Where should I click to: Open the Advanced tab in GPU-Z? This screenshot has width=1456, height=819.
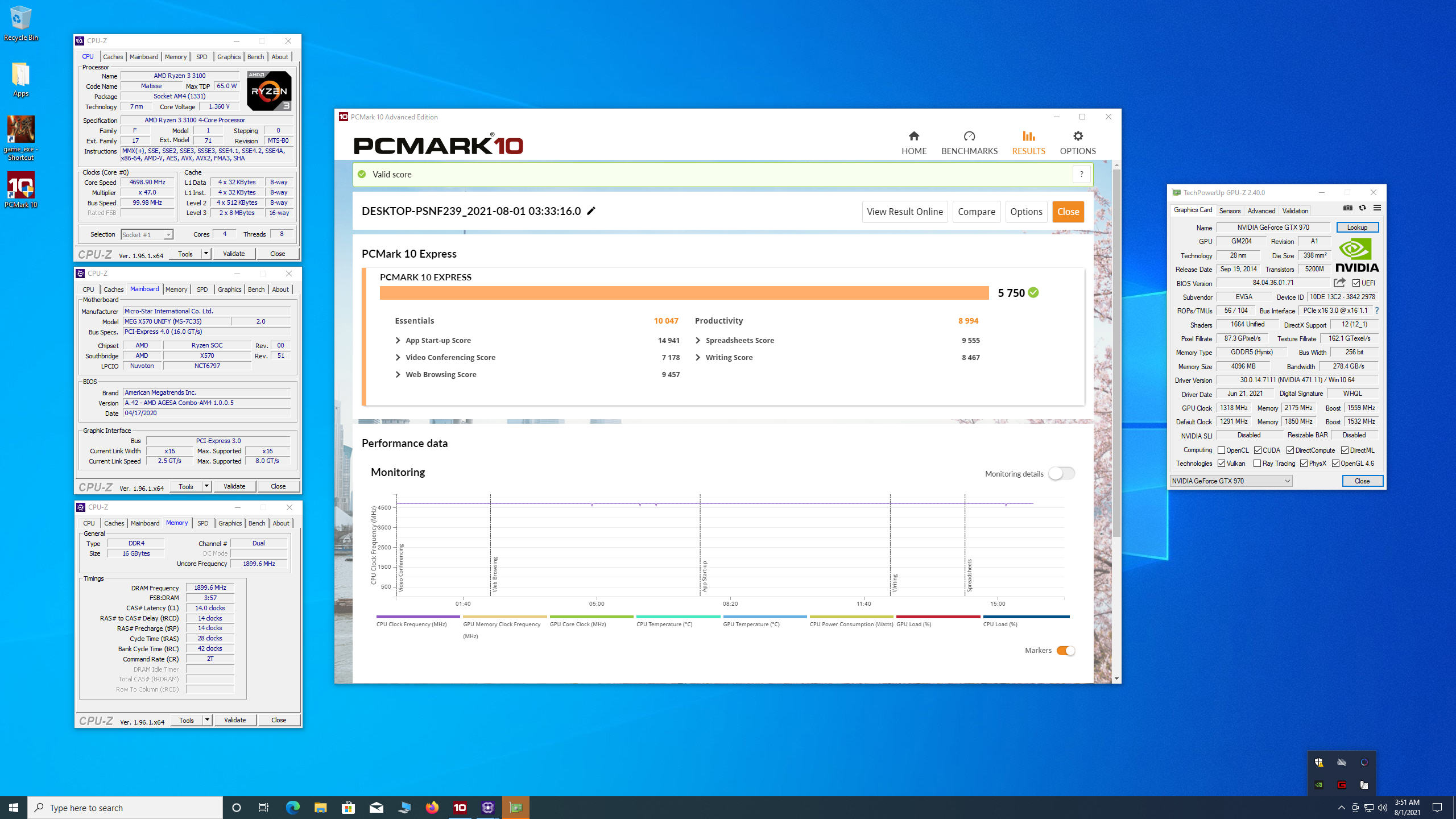[x=1261, y=210]
